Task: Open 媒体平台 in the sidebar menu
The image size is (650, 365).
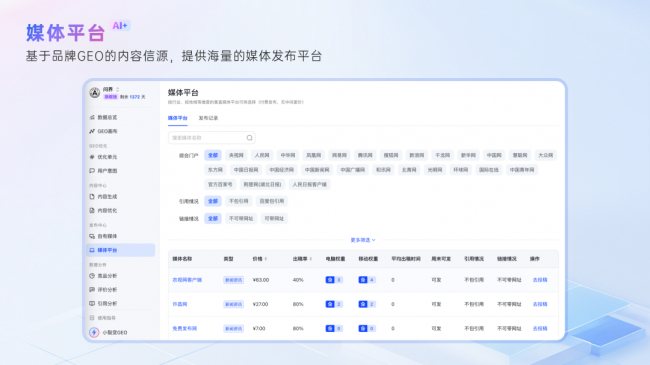Action: point(120,250)
